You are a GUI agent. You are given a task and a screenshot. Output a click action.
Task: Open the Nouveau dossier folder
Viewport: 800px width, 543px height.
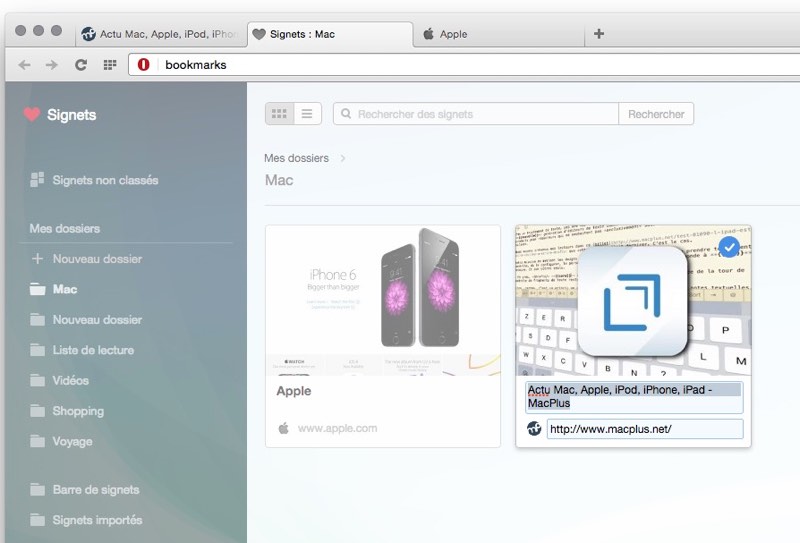click(86, 320)
